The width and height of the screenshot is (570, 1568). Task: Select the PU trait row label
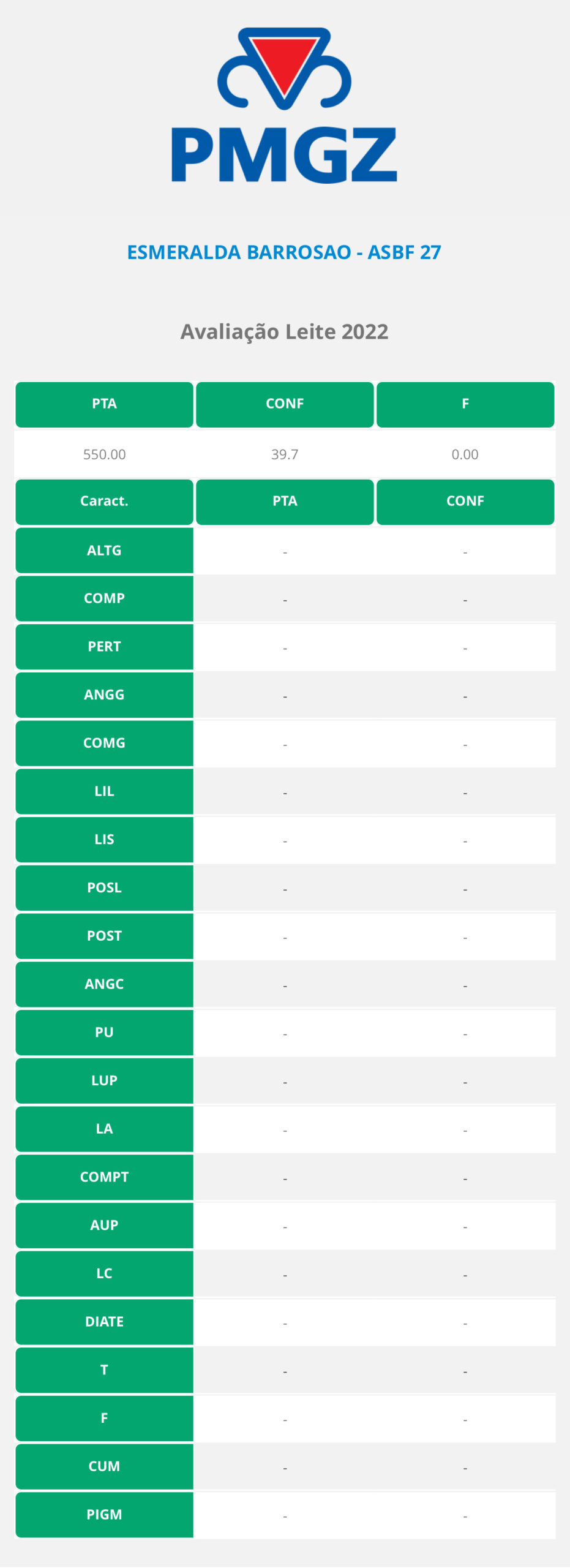coord(104,1033)
